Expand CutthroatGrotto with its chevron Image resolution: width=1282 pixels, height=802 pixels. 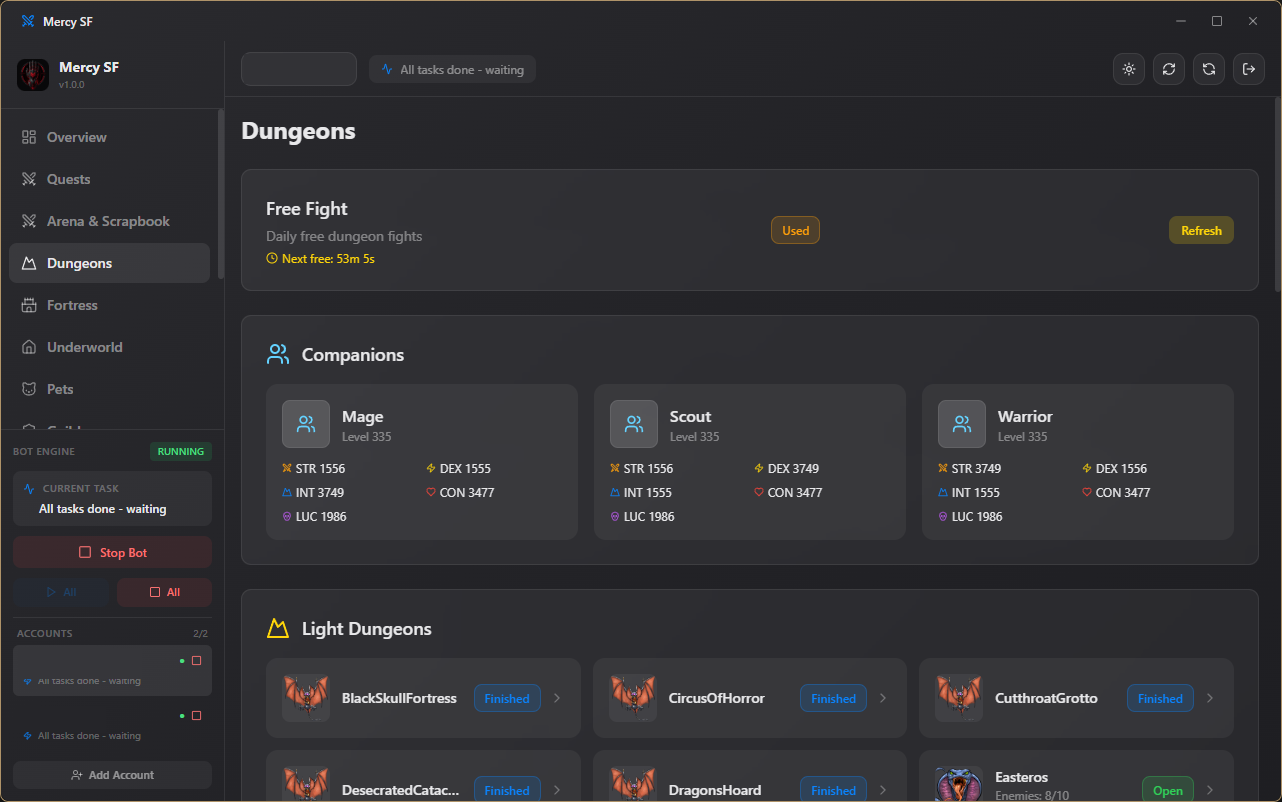[x=1210, y=698]
